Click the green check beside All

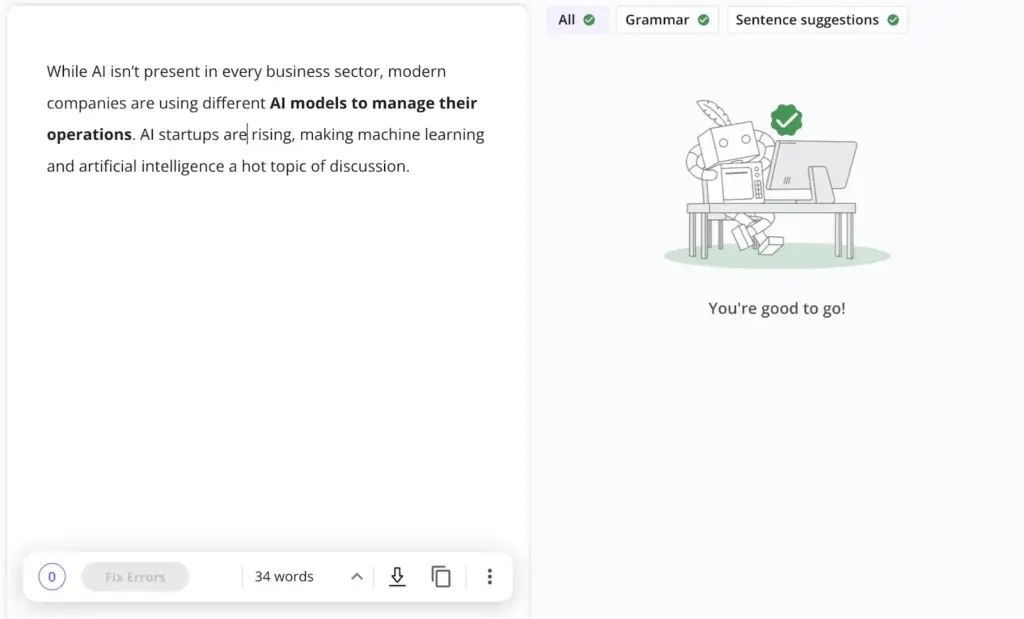589,20
